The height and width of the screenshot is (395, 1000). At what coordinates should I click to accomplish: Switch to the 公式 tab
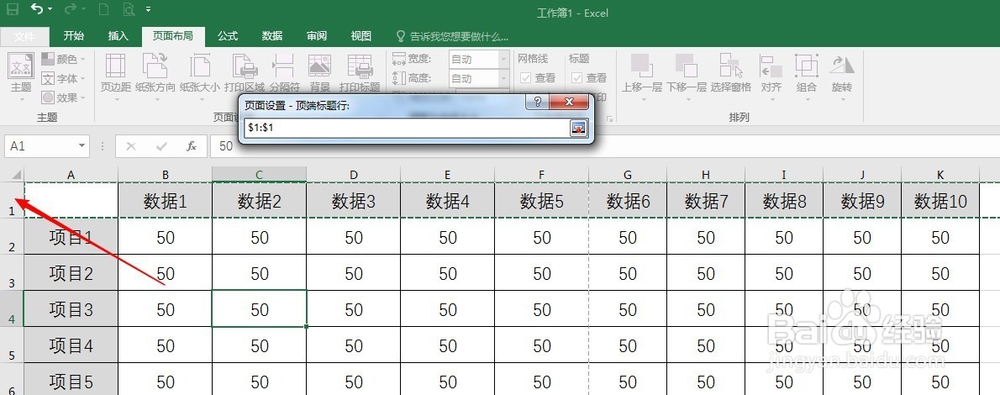[x=228, y=36]
